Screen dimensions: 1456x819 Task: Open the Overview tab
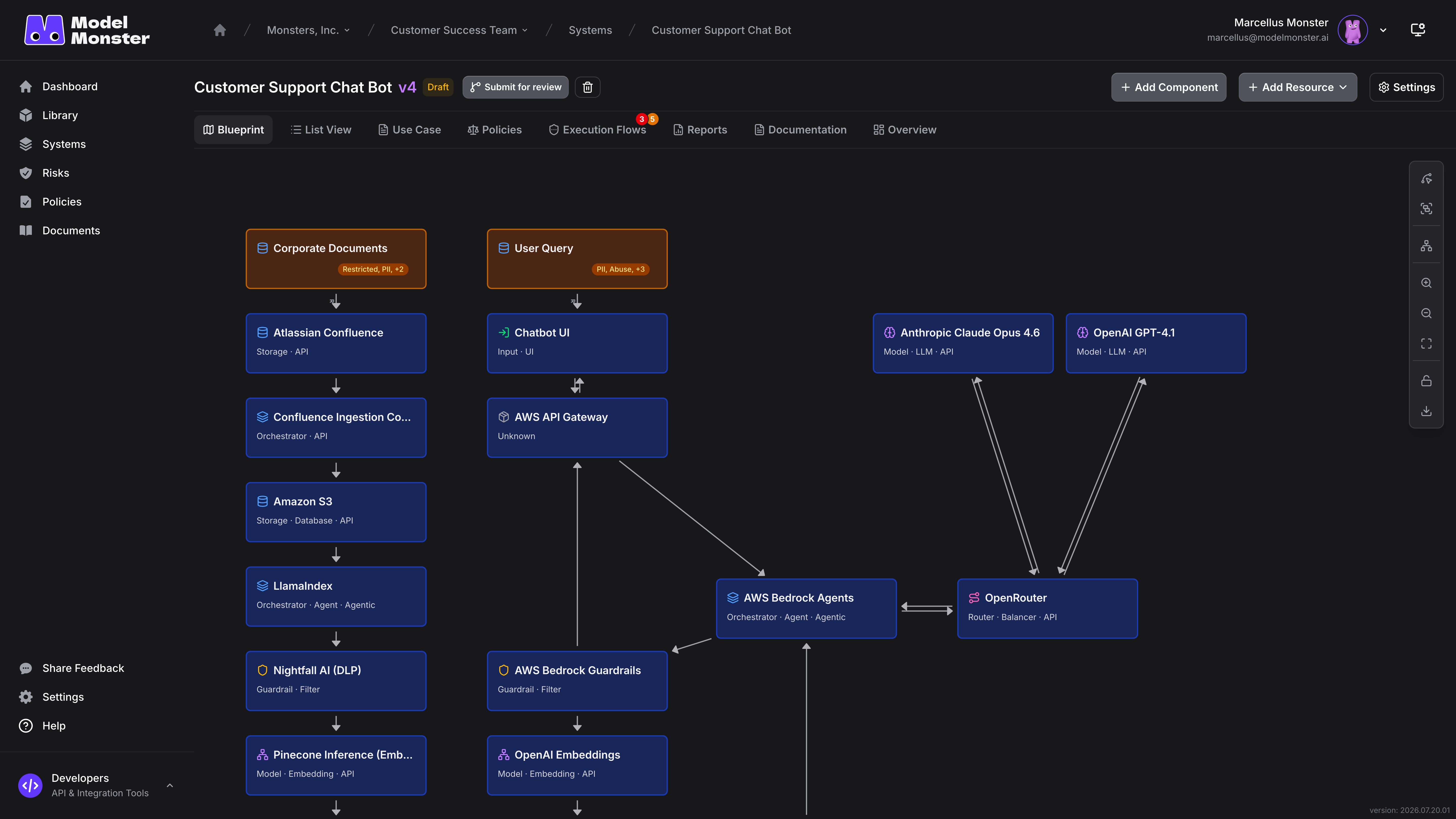pyautogui.click(x=905, y=129)
